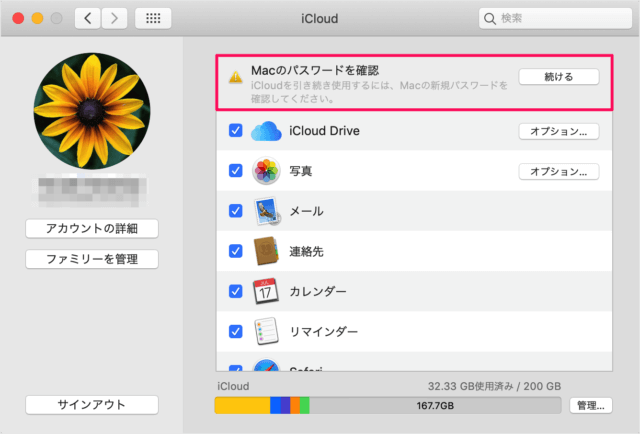Click the iCloud label above storage bar
The width and height of the screenshot is (640, 434).
pos(233,386)
